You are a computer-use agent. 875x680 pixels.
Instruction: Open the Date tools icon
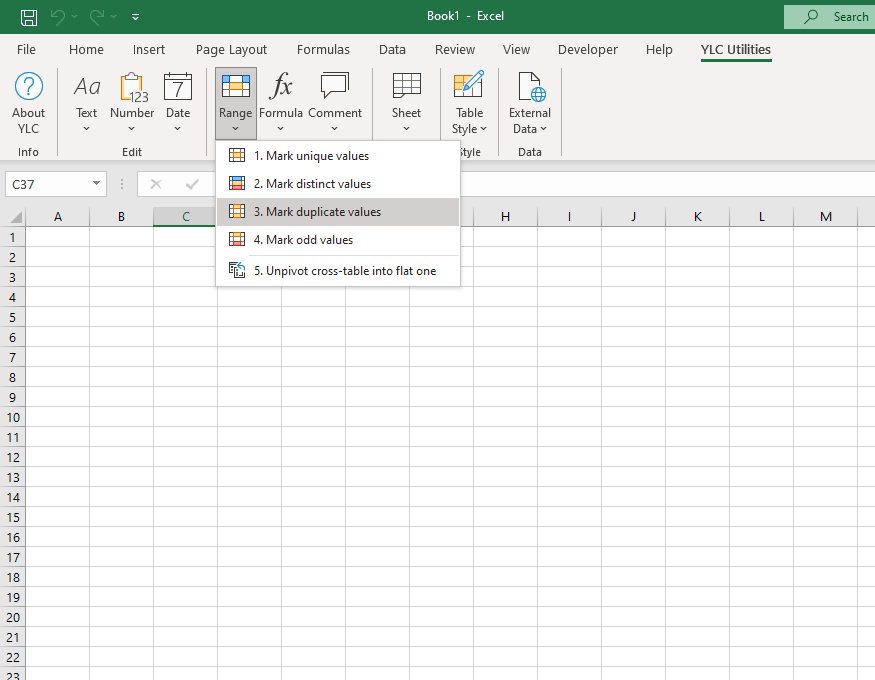(178, 88)
